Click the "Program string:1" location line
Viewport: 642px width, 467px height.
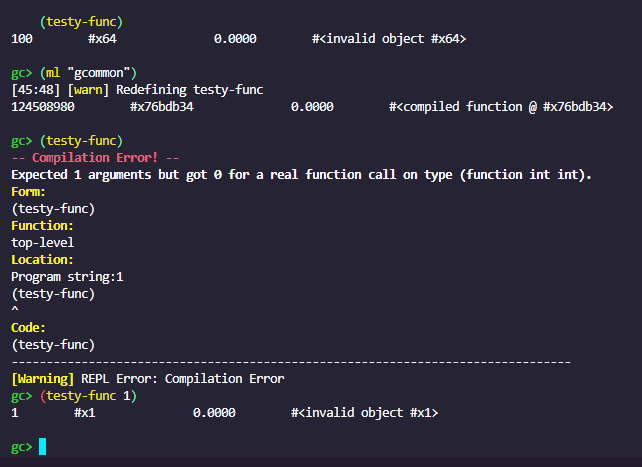click(x=67, y=277)
